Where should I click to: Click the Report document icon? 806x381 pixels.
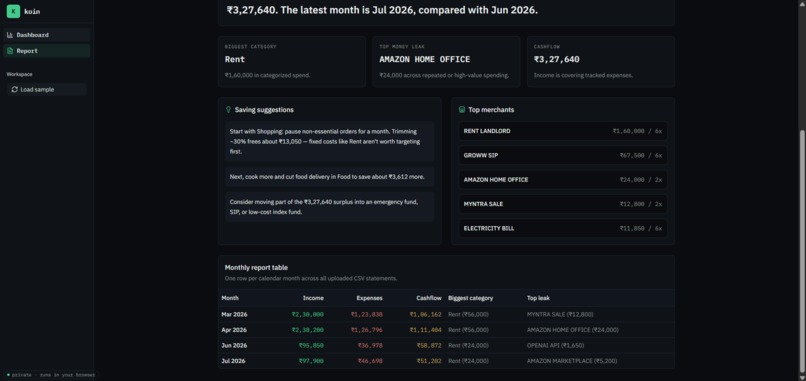pyautogui.click(x=10, y=51)
